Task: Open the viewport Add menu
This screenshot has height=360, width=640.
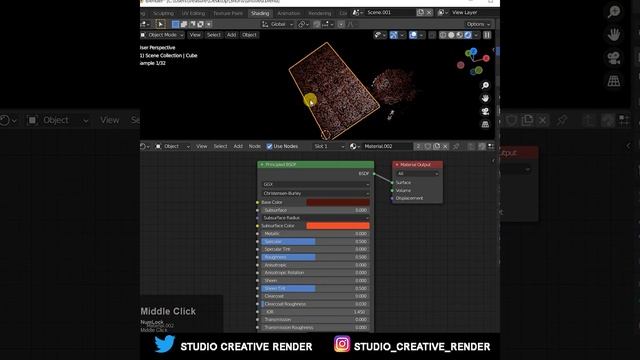Action: coord(231,35)
